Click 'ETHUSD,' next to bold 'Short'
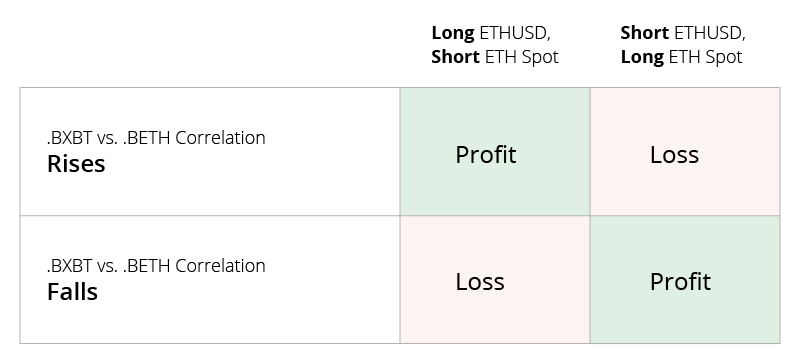 click(x=710, y=33)
